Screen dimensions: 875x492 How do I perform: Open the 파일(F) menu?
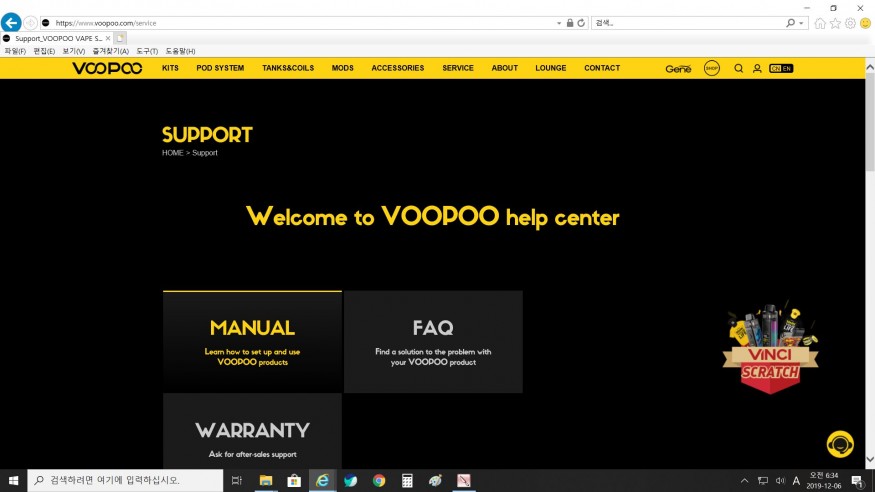15,51
